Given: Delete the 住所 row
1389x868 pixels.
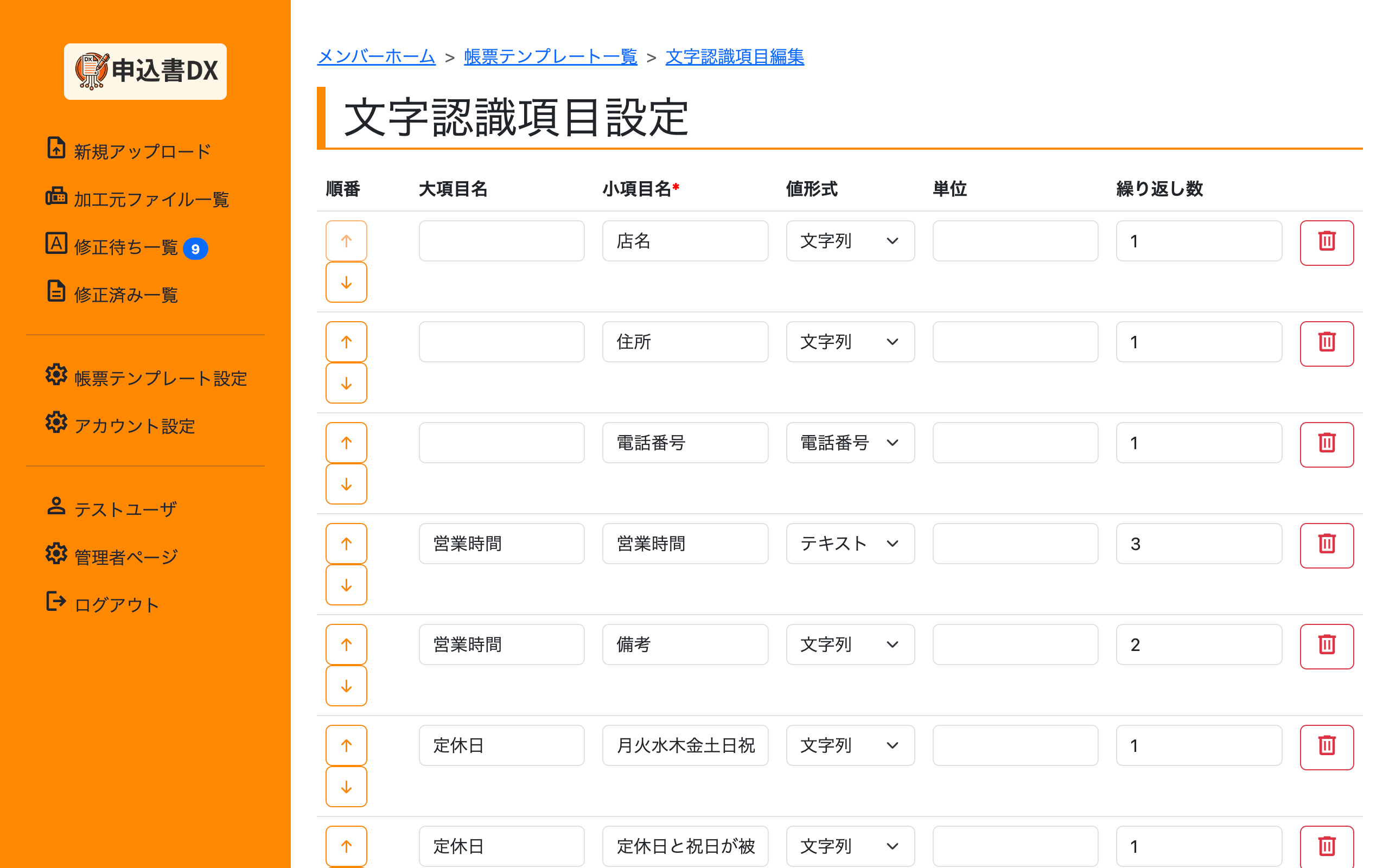Looking at the screenshot, I should coord(1327,344).
